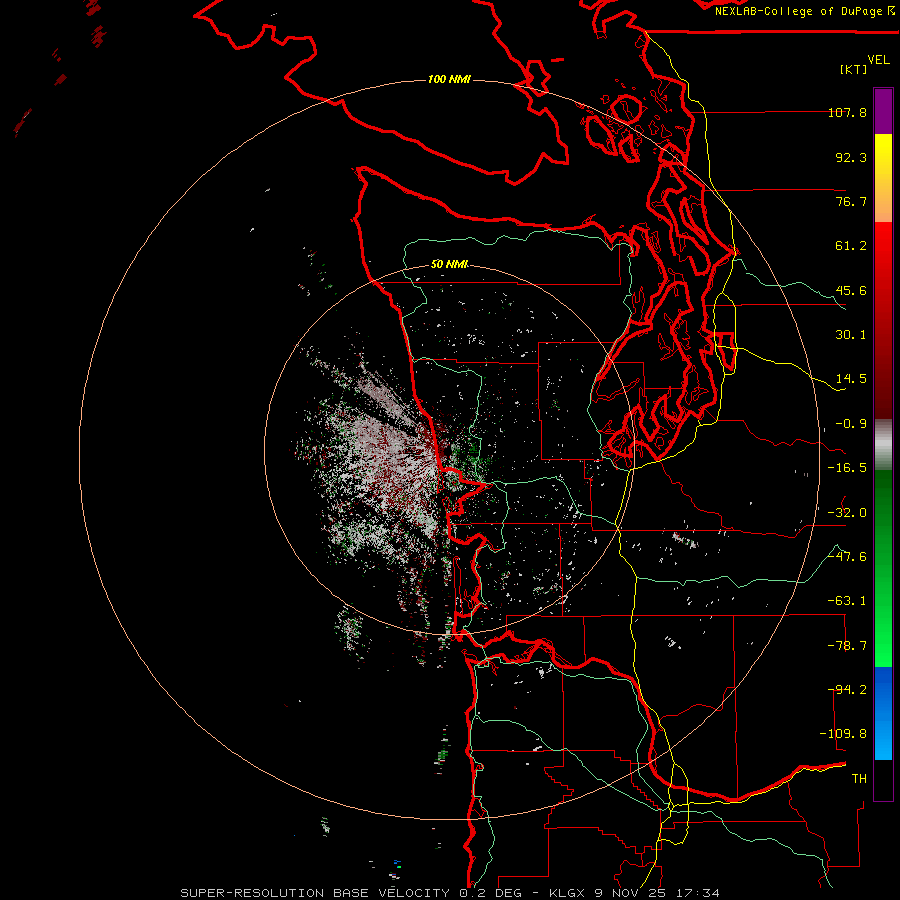Image resolution: width=900 pixels, height=900 pixels.
Task: Click the gray near-zero color bar segment
Action: (x=883, y=445)
